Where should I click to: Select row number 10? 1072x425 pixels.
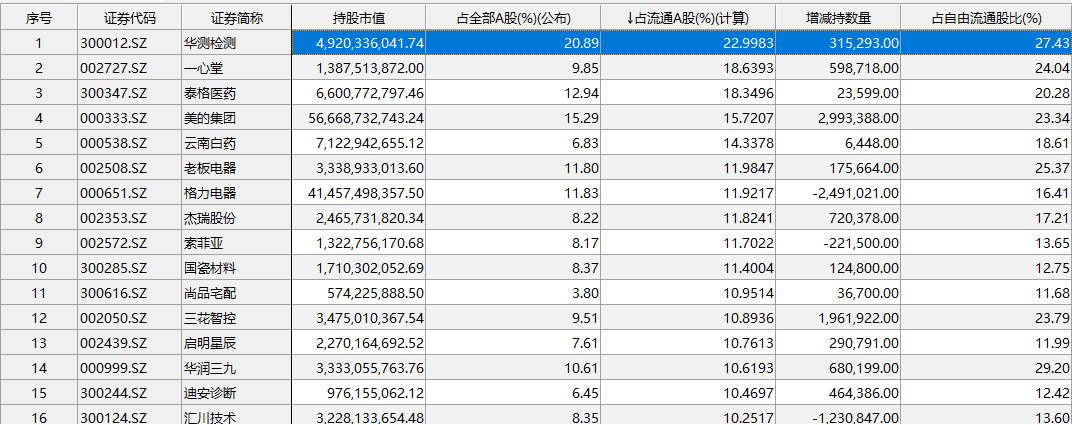[39, 268]
